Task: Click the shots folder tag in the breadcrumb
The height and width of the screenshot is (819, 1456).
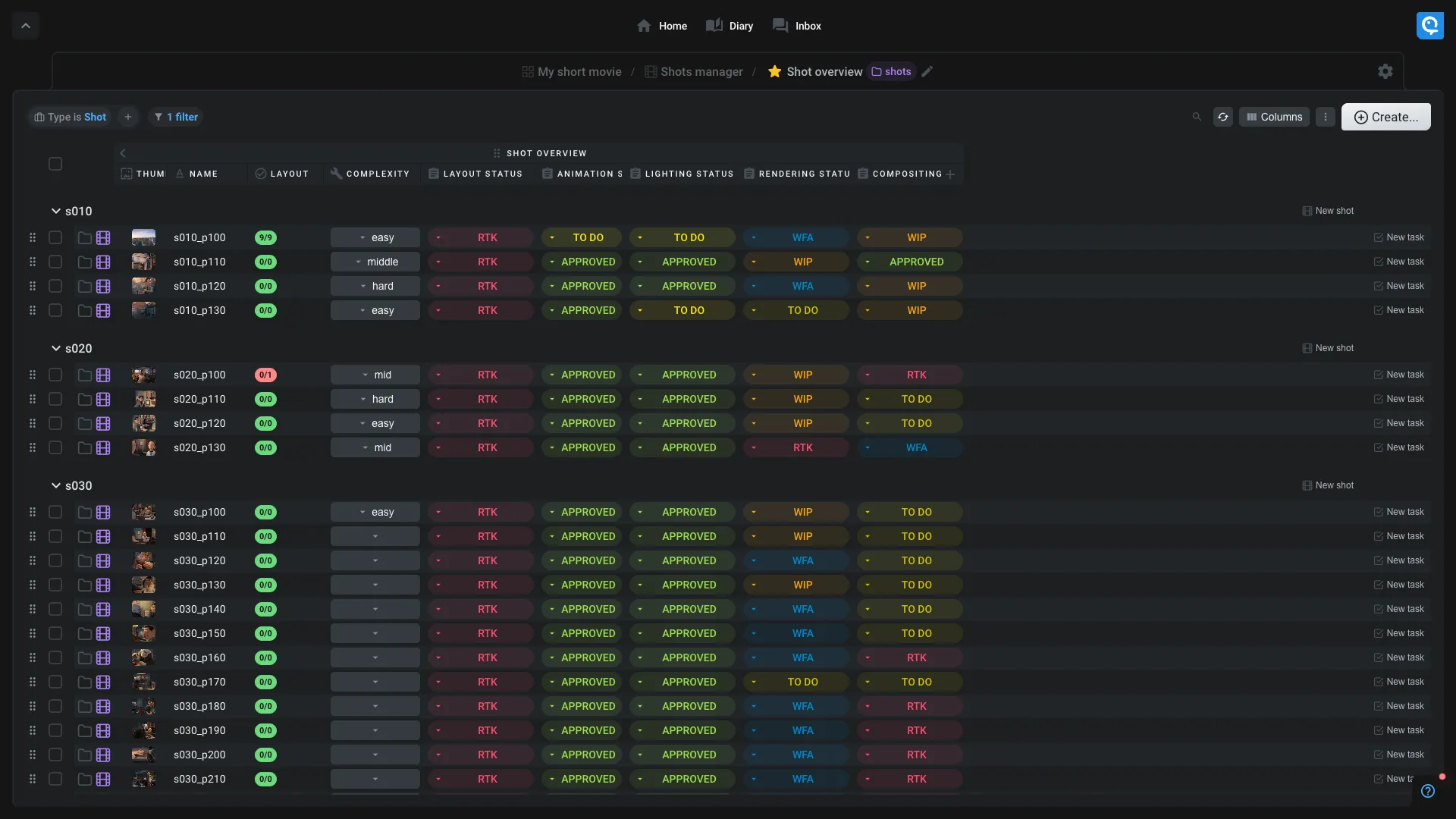Action: (892, 71)
